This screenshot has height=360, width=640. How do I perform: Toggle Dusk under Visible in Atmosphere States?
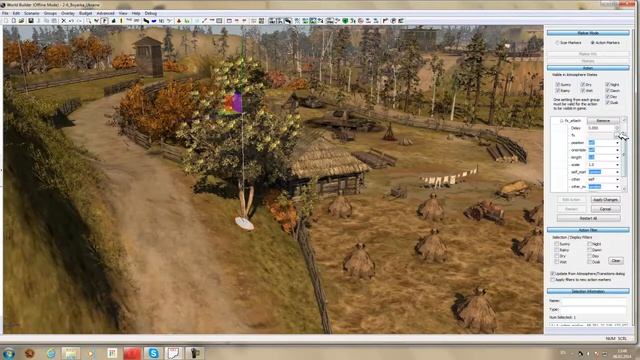click(608, 102)
